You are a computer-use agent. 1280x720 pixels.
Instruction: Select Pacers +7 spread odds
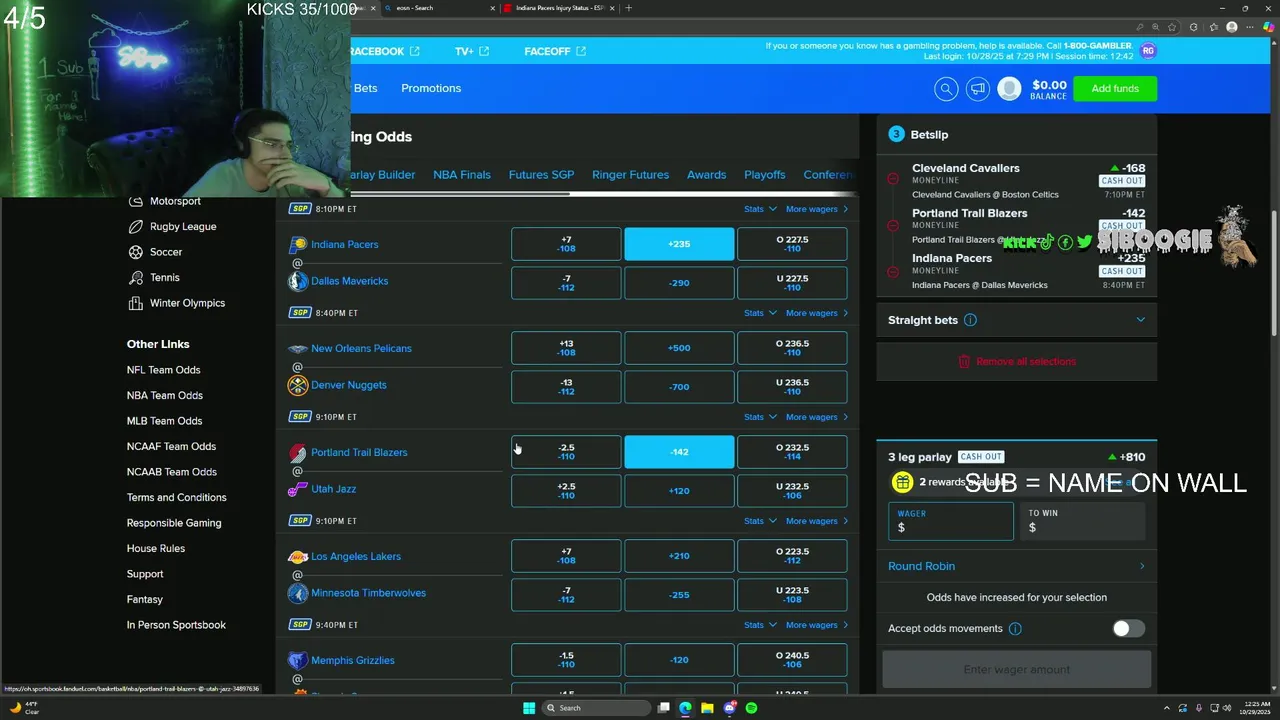click(x=566, y=244)
